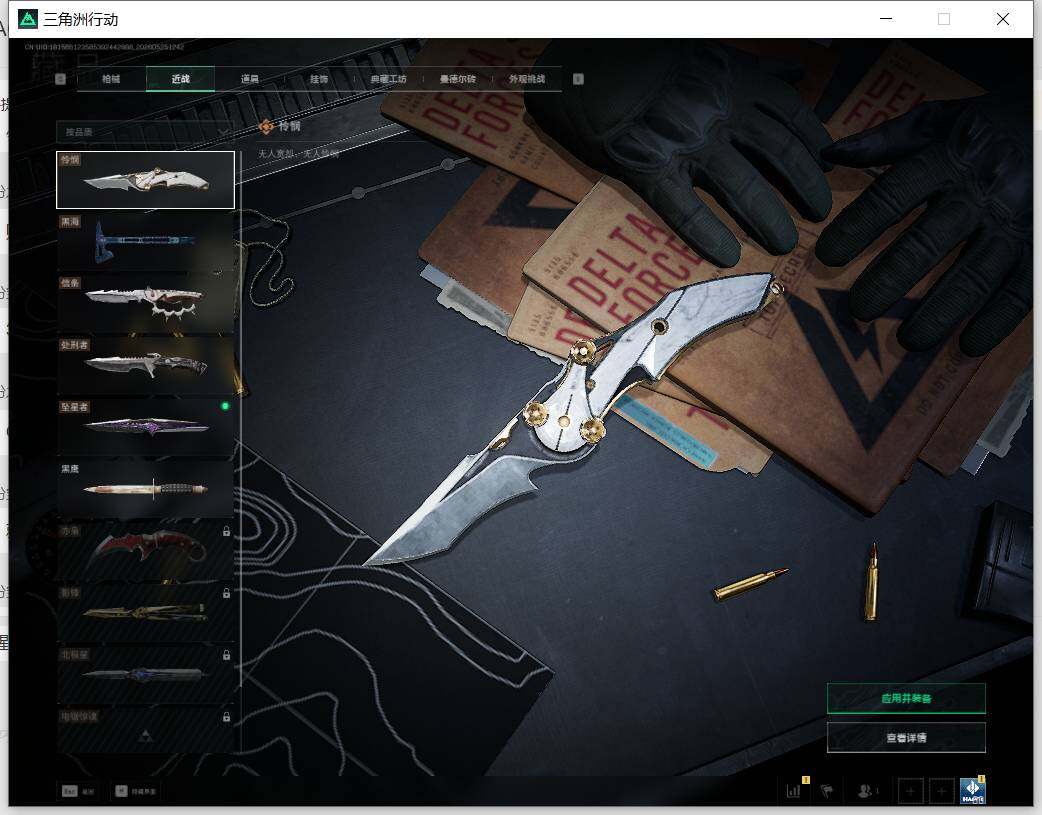Viewport: 1042px width, 815px height.
Task: Select the locked 影锋 gold blade skin
Action: point(146,612)
